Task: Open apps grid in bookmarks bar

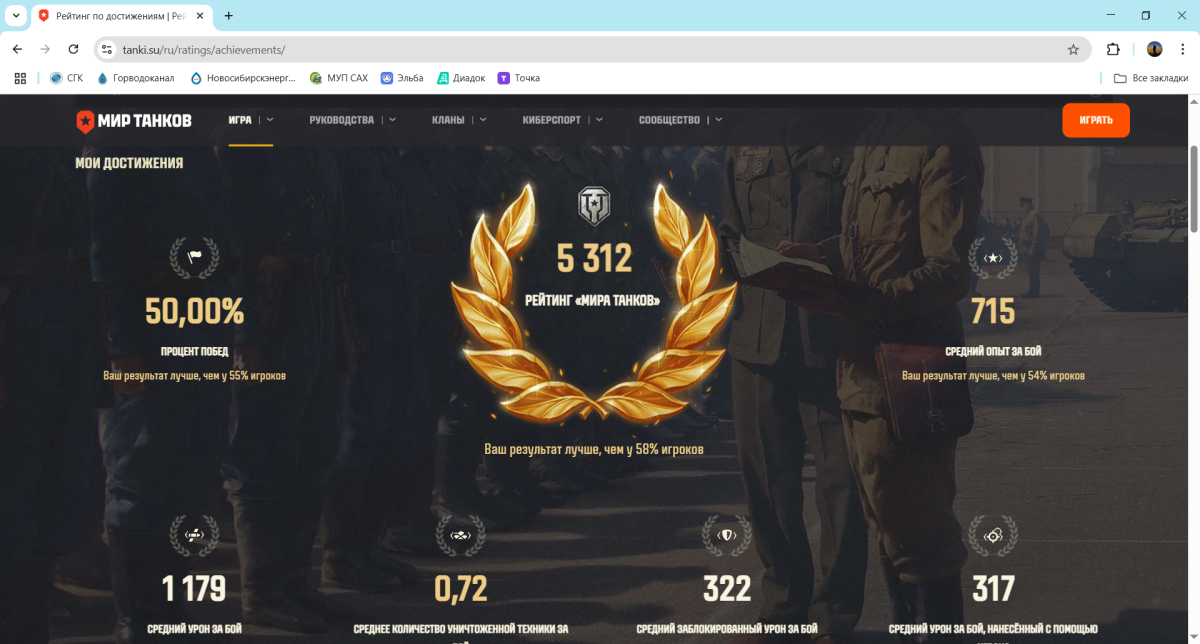Action: tap(20, 78)
